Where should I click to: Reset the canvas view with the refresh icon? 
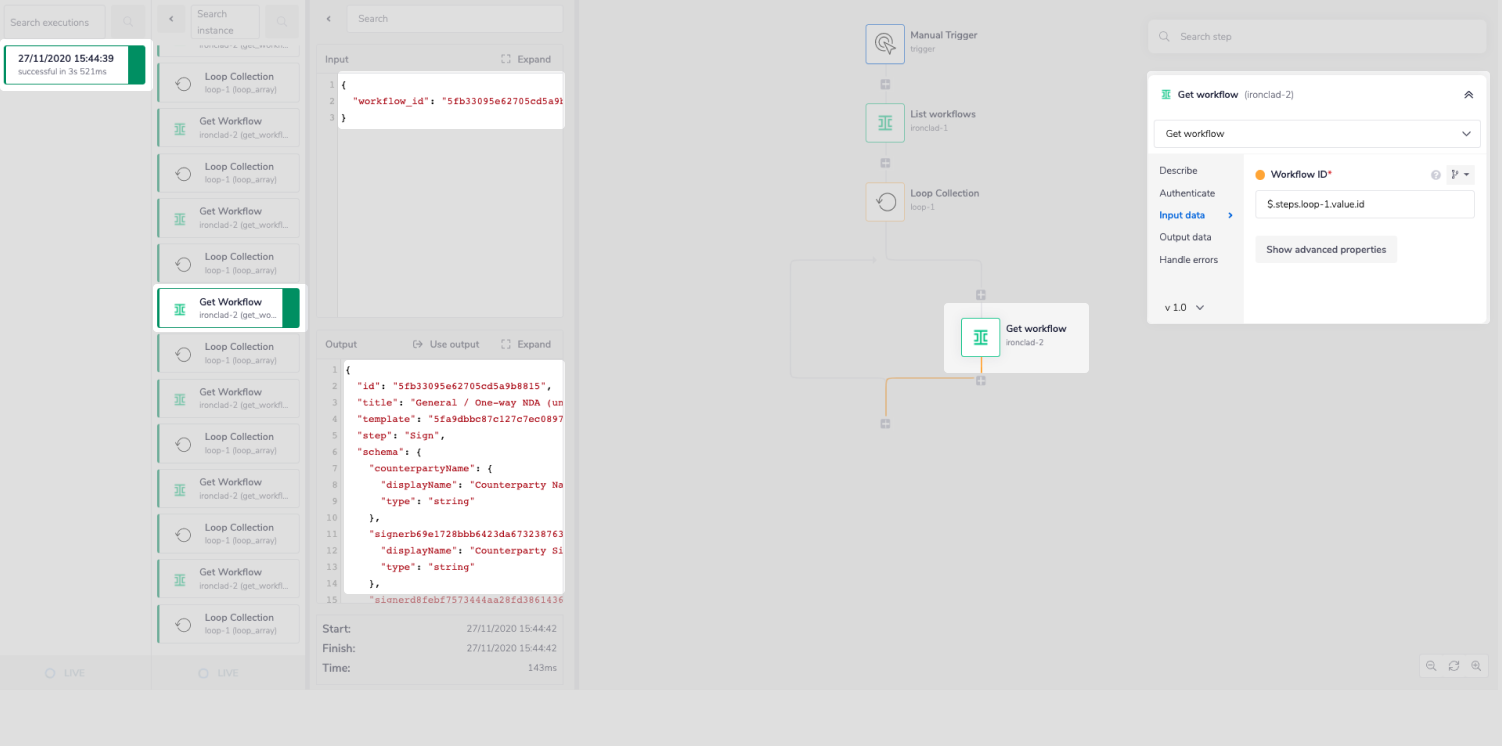tap(1454, 666)
